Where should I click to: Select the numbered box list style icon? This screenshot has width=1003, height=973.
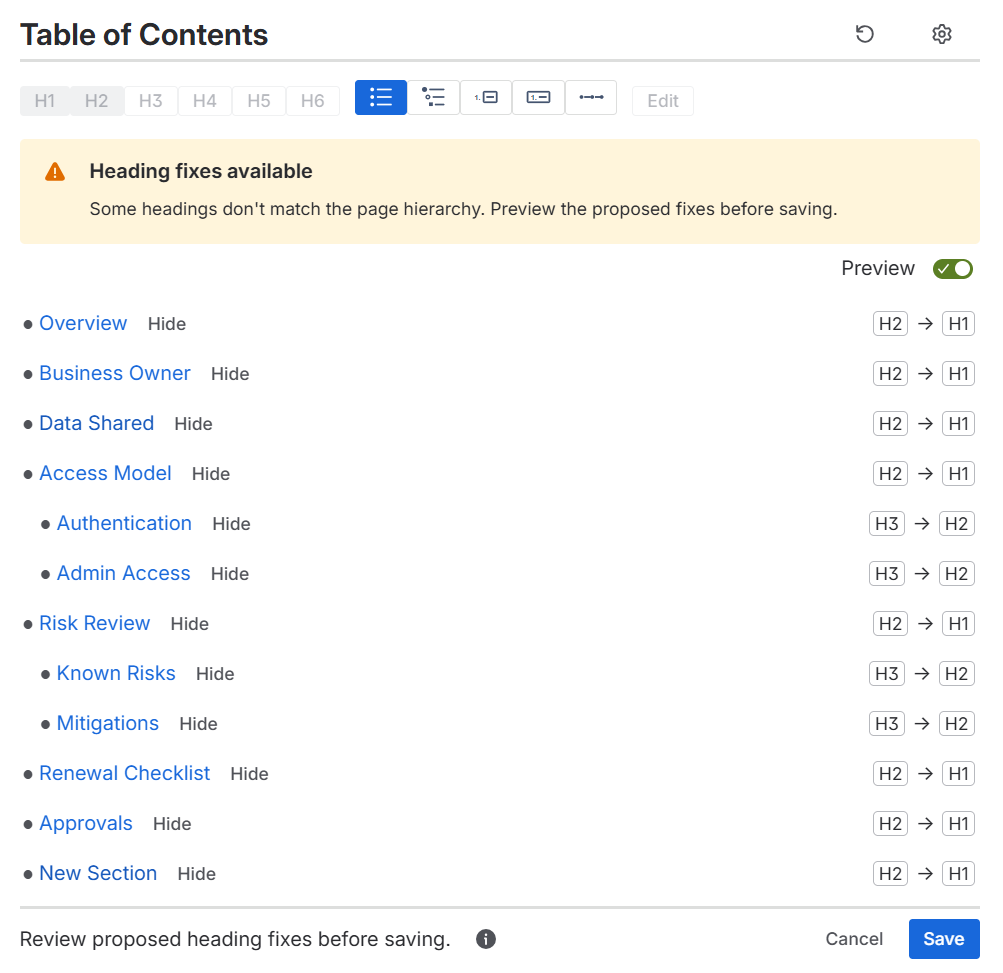coord(539,97)
